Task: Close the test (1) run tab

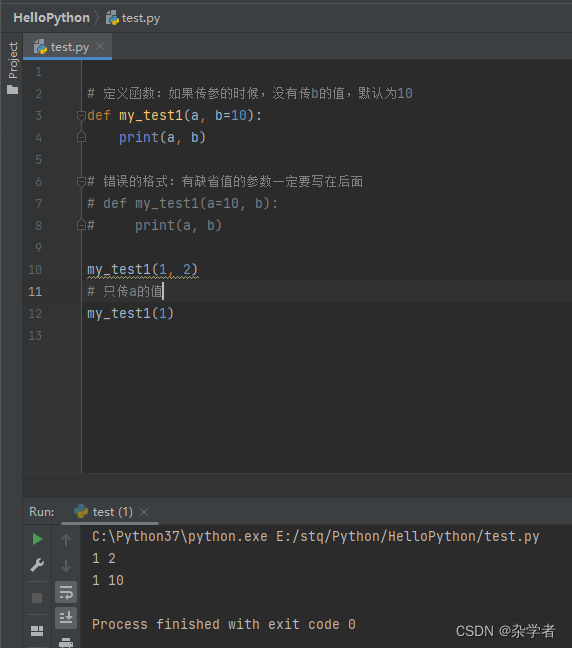Action: [144, 512]
